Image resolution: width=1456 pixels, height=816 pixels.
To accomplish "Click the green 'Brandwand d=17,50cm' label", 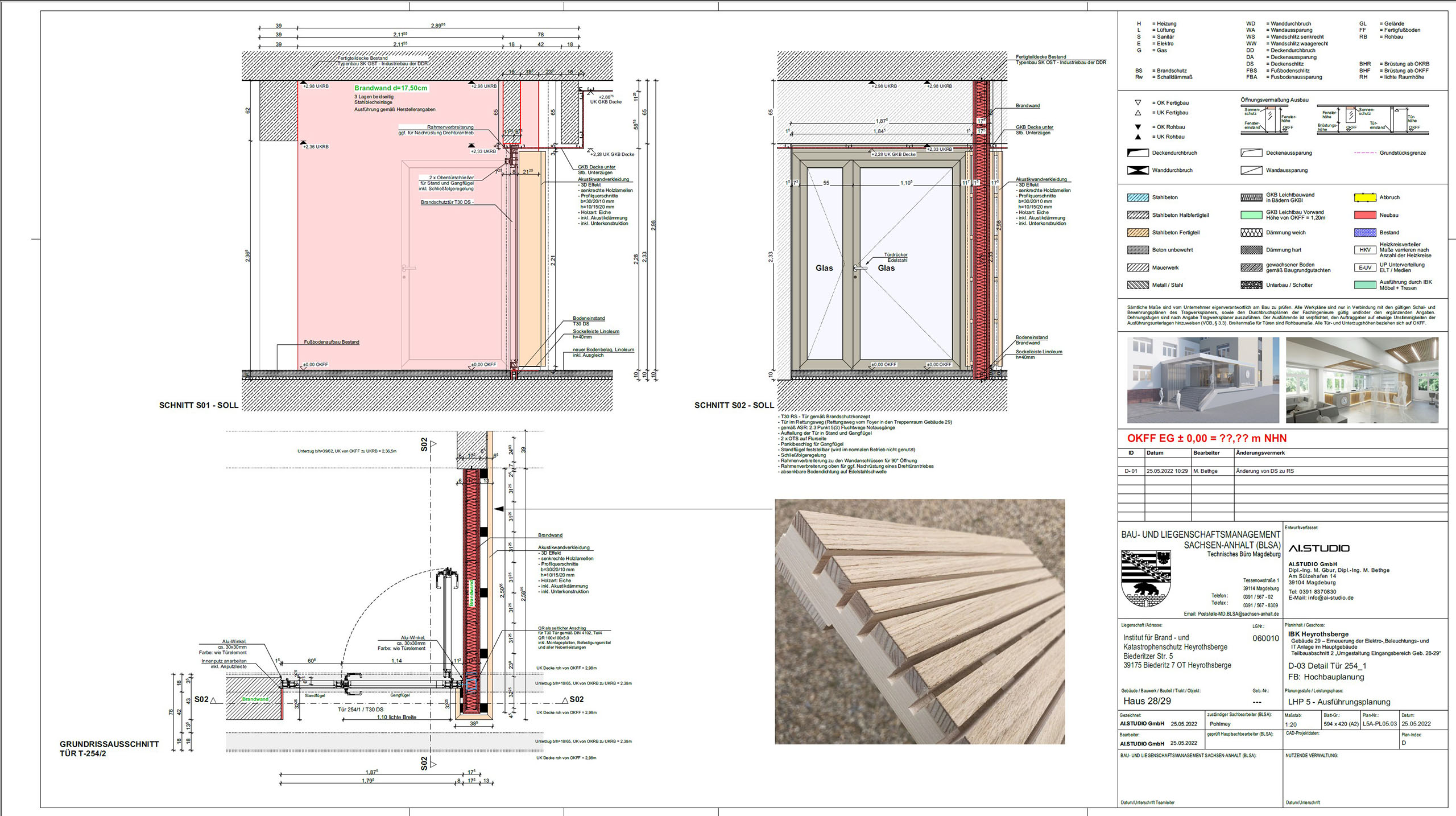I will click(x=391, y=88).
